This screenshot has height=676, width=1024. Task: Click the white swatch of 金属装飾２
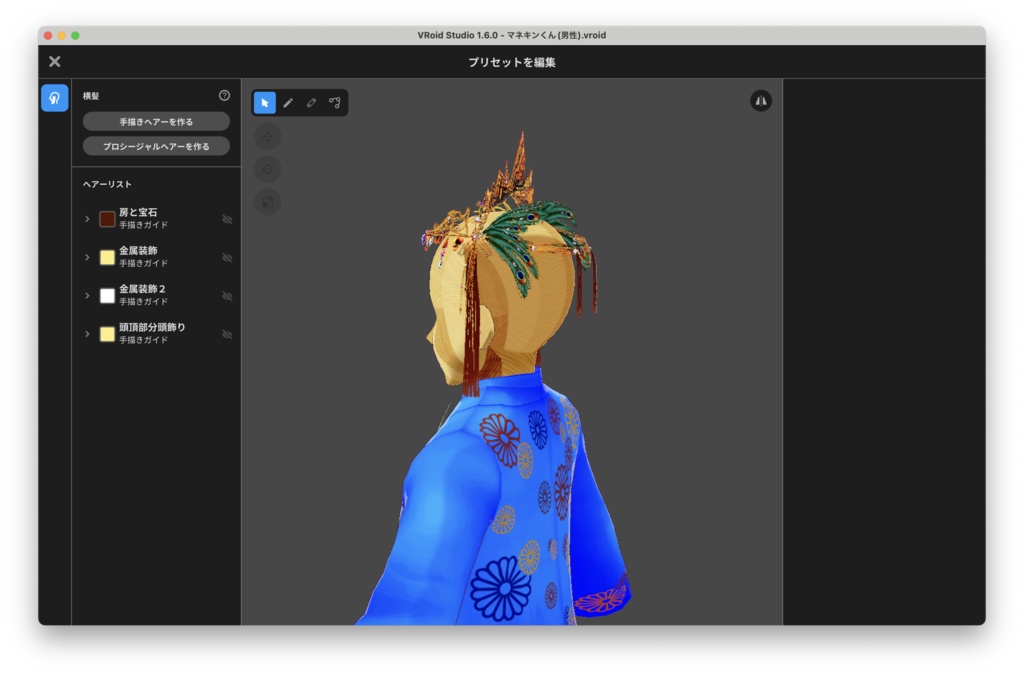[107, 296]
